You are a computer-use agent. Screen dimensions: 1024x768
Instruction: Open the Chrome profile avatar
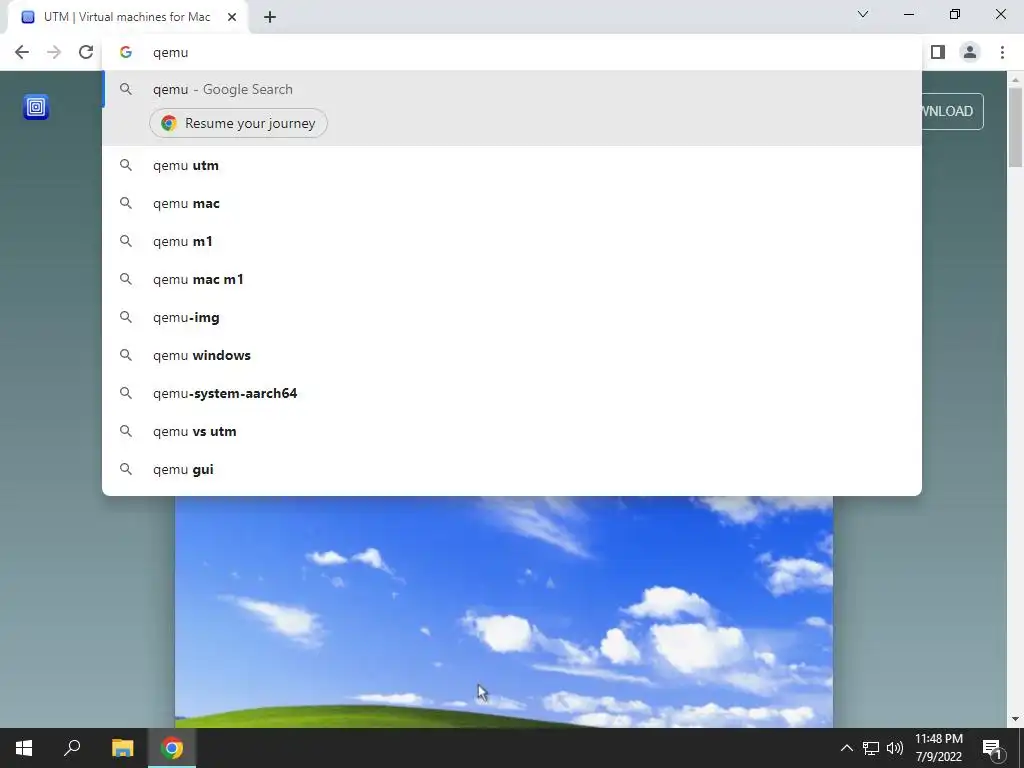coord(970,52)
